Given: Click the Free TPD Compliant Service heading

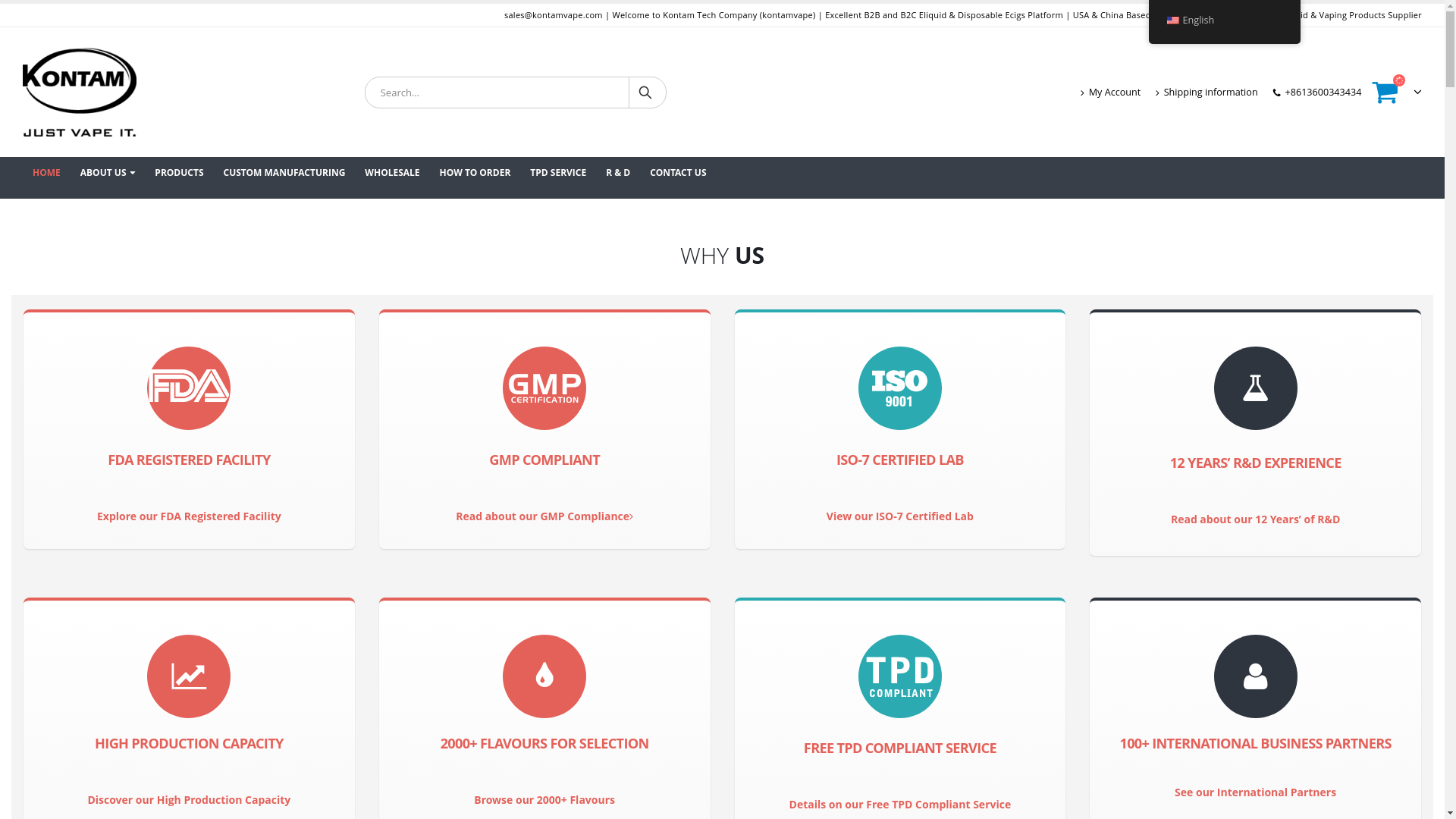Looking at the screenshot, I should pyautogui.click(x=900, y=748).
